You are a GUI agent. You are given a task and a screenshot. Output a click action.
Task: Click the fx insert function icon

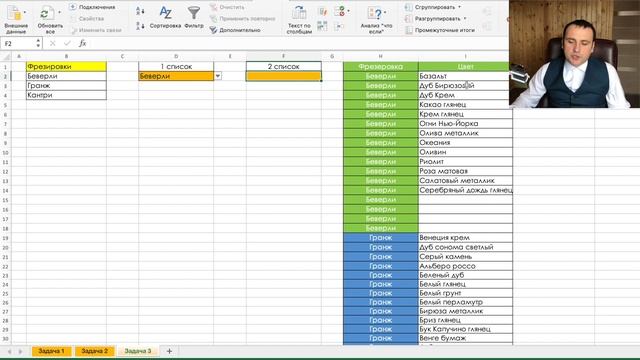tap(83, 43)
